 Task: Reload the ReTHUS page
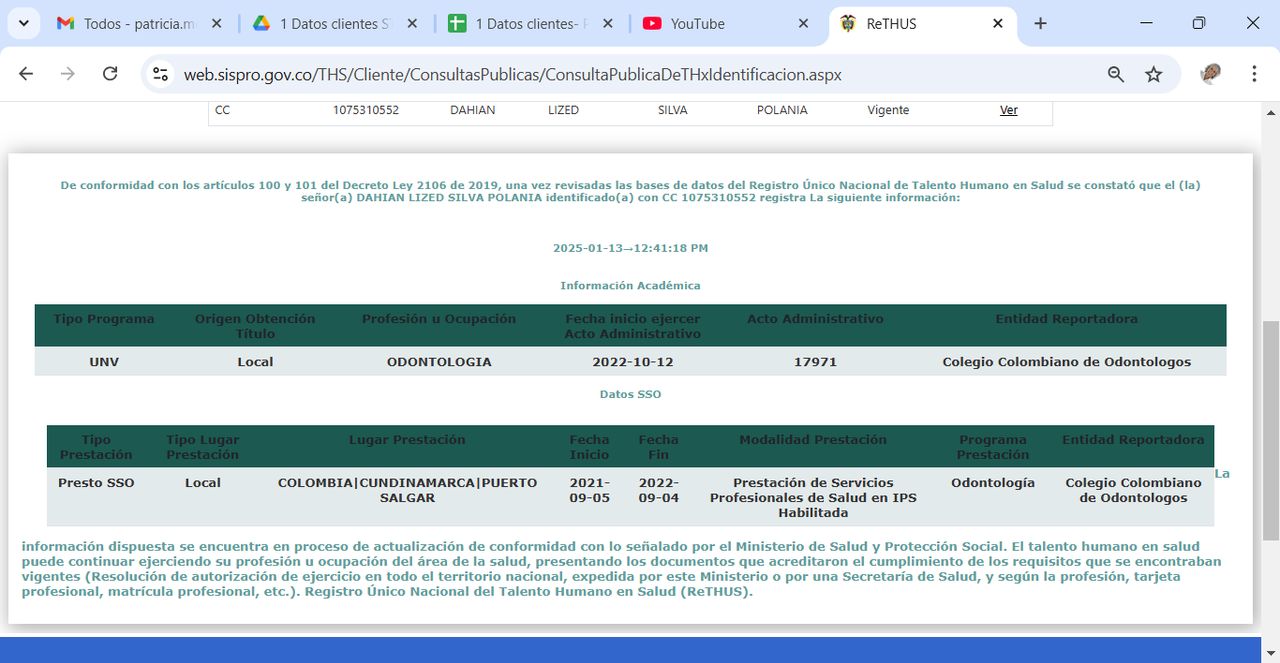tap(110, 74)
